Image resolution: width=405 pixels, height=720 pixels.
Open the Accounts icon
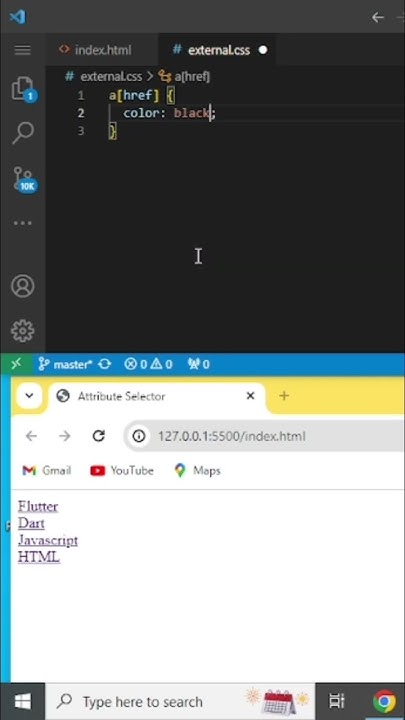click(22, 286)
